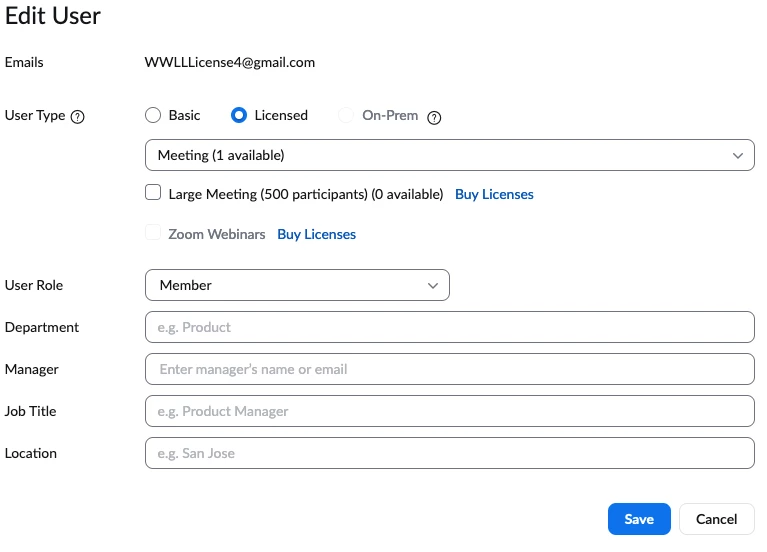Open Buy Licenses link for Large Meeting
The width and height of the screenshot is (767, 552).
[x=494, y=194]
